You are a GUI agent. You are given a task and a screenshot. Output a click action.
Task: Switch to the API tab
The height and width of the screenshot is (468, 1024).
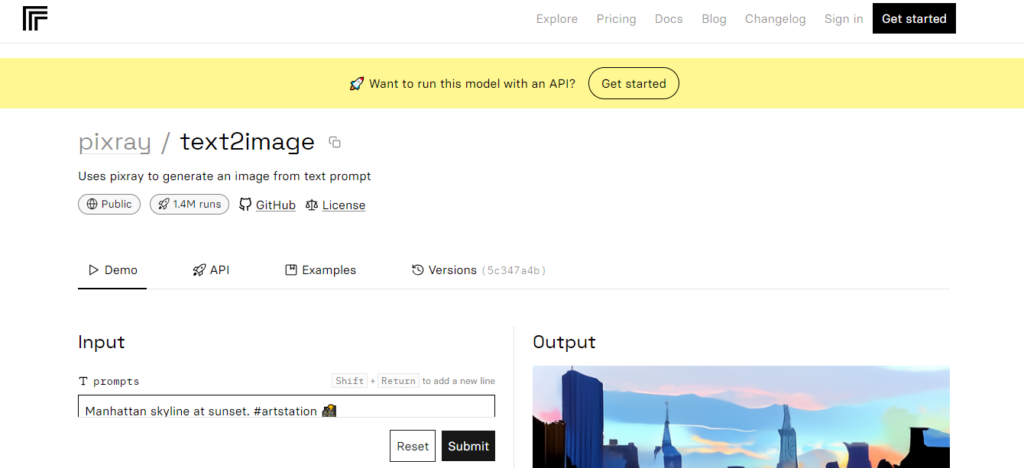[x=211, y=270]
